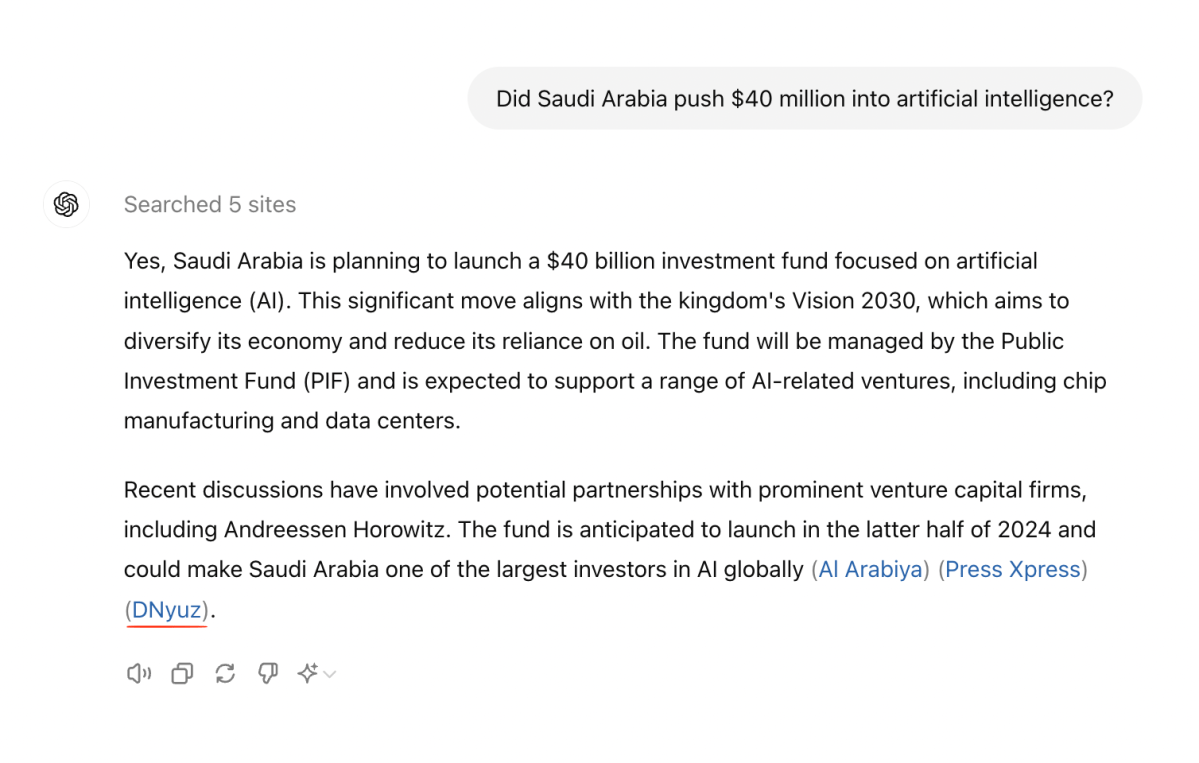1199x763 pixels.
Task: Click the sparkle change-model icon
Action: coord(307,674)
